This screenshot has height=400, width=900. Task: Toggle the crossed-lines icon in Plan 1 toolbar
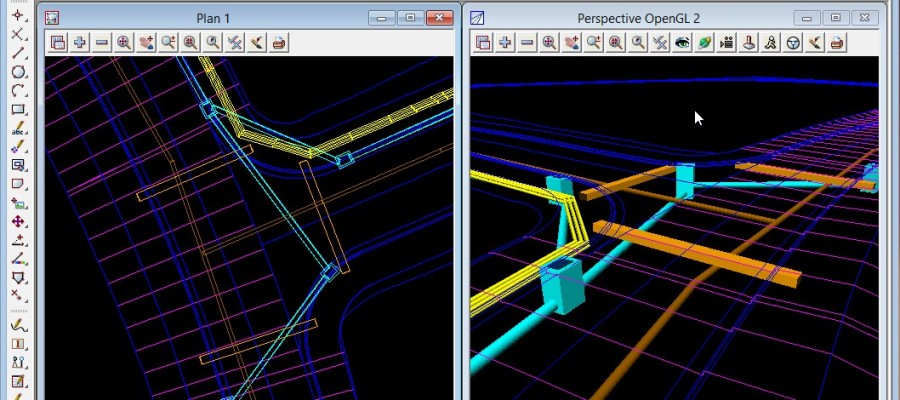coord(235,42)
